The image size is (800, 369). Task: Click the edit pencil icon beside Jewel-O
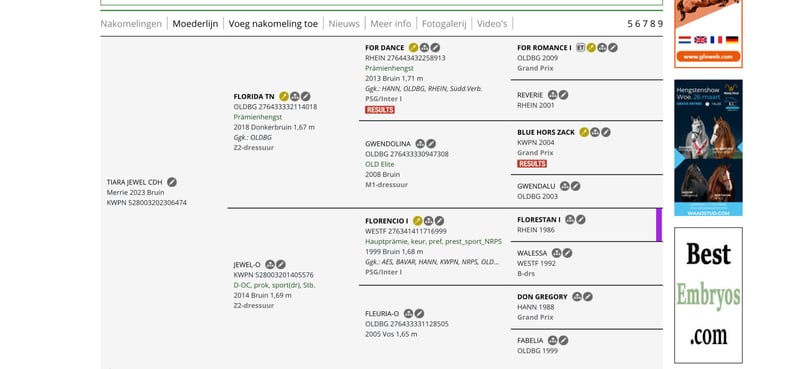(281, 264)
